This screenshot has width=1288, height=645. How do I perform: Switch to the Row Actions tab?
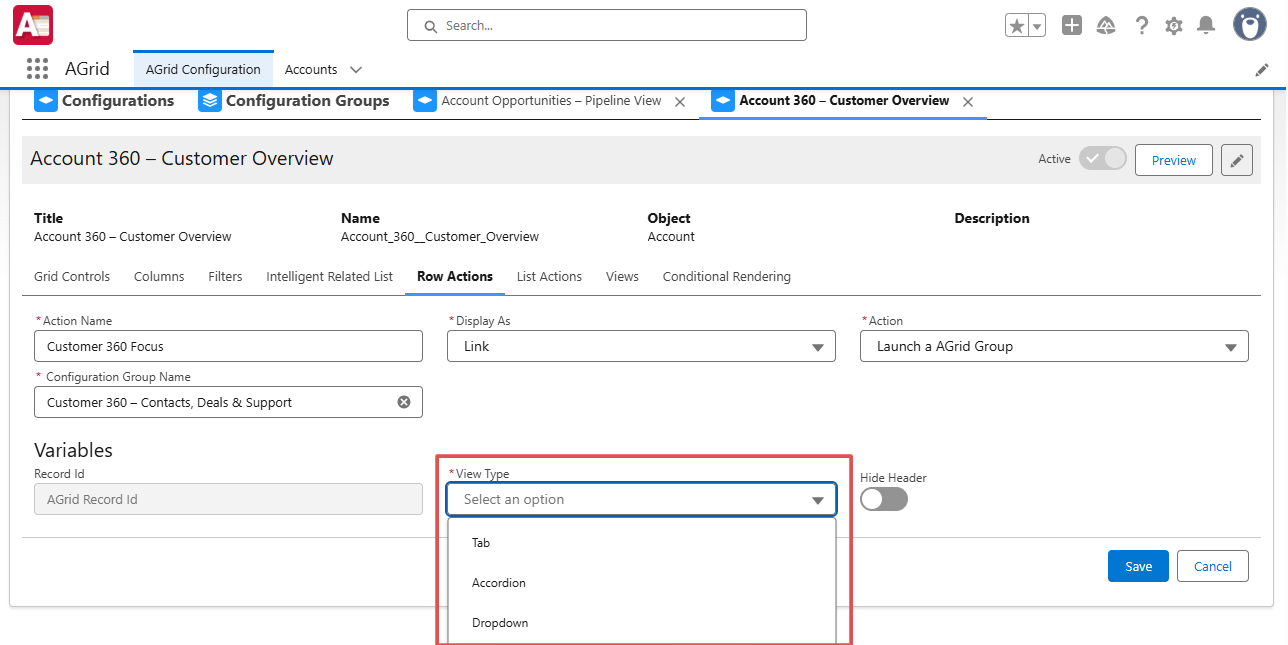click(455, 276)
